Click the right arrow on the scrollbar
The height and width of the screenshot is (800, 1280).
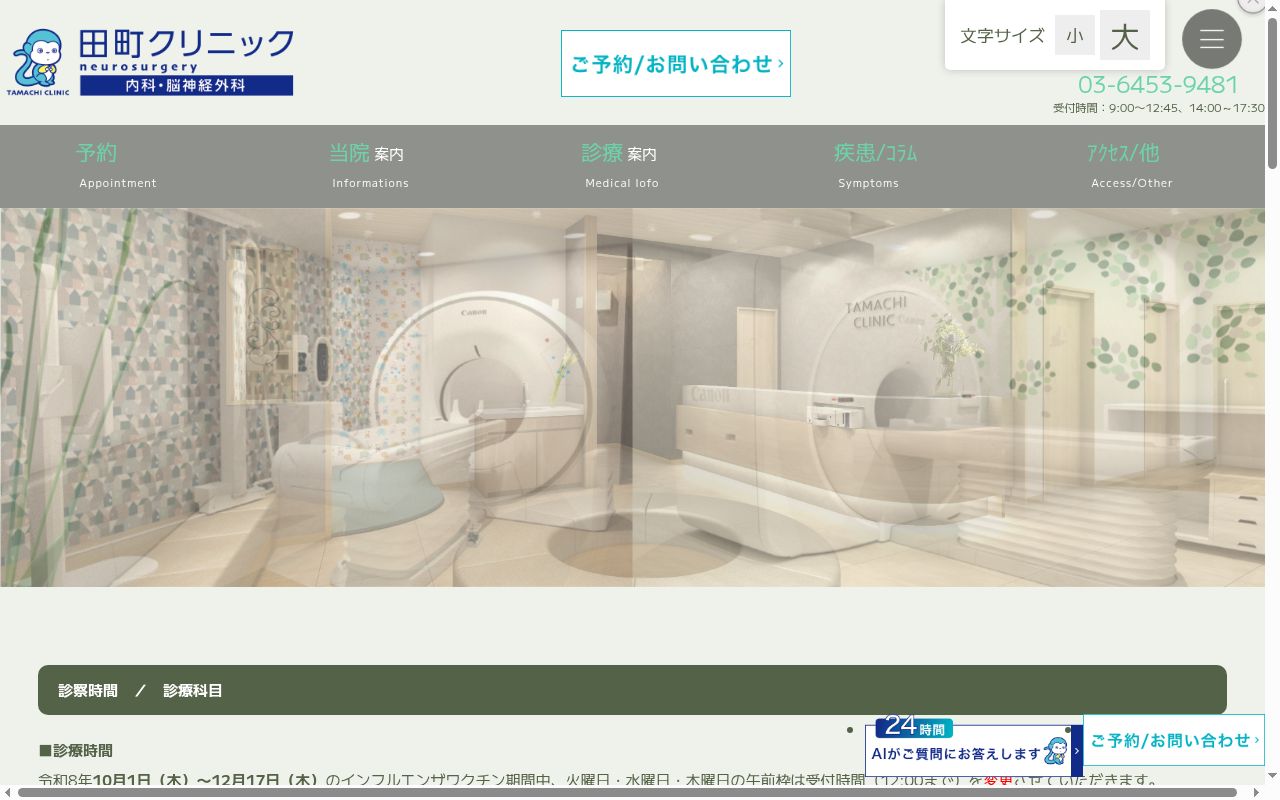tap(1256, 793)
